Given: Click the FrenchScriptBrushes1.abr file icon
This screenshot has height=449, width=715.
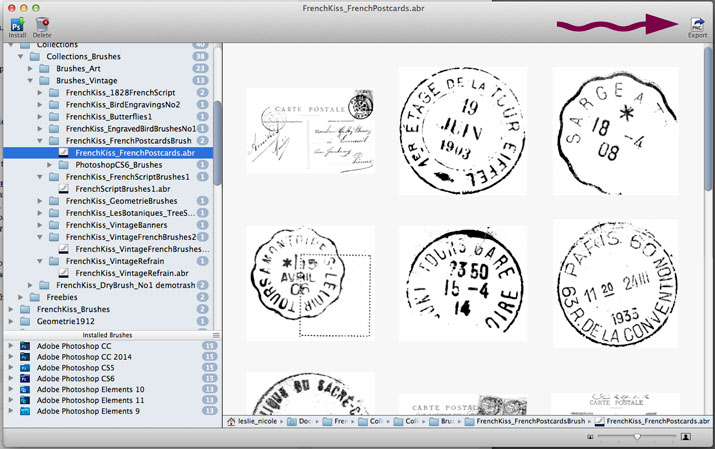Looking at the screenshot, I should pos(64,189).
